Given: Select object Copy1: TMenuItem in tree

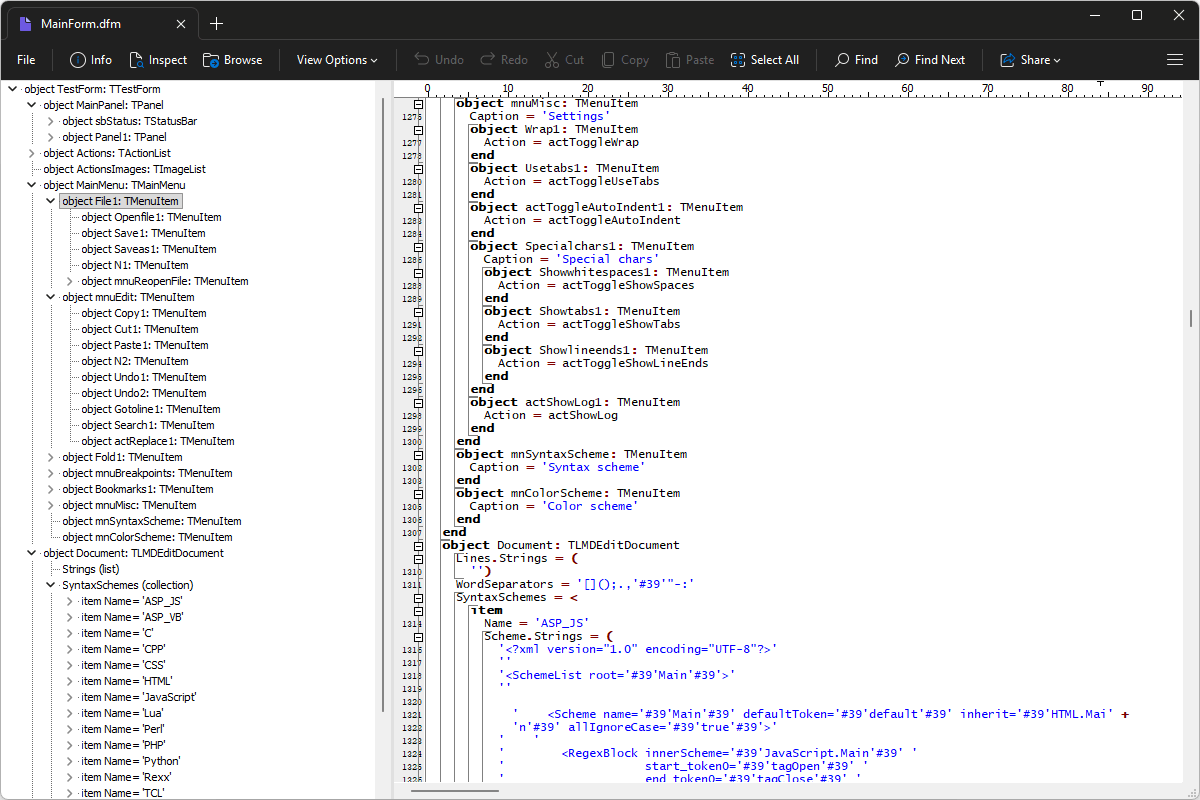Looking at the screenshot, I should pyautogui.click(x=145, y=313).
